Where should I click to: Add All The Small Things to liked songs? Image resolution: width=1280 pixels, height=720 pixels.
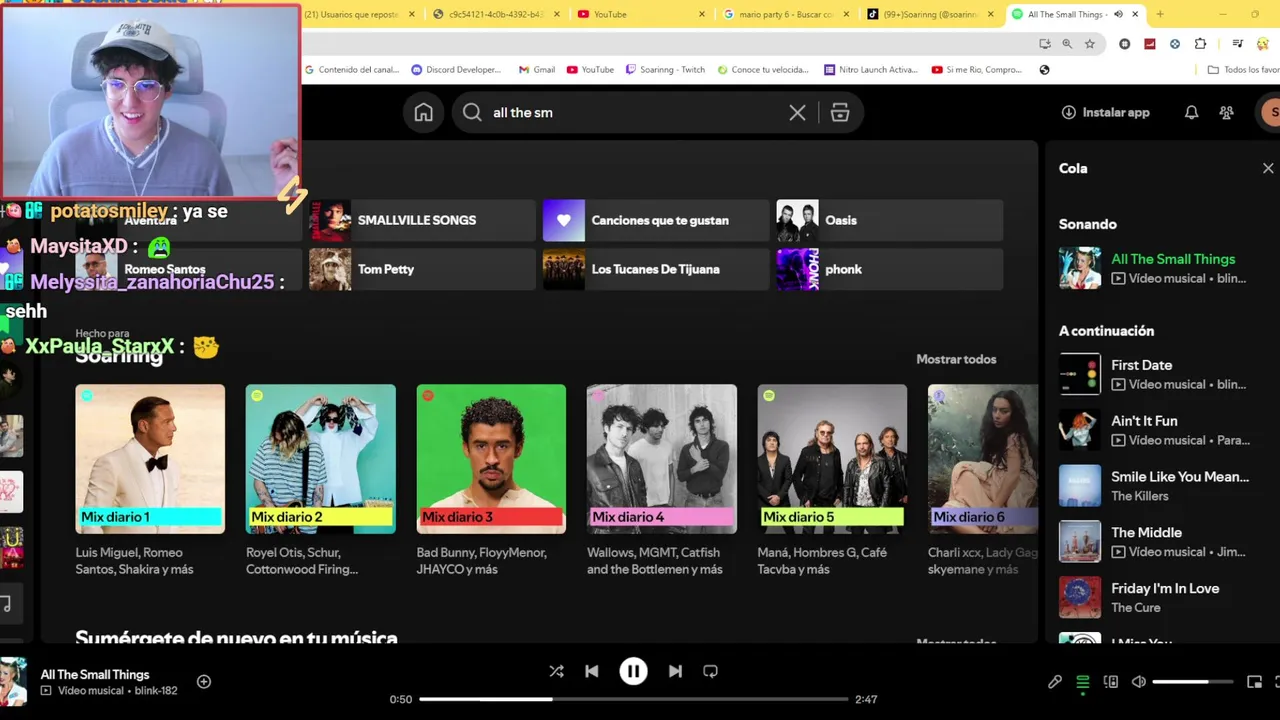coord(204,682)
